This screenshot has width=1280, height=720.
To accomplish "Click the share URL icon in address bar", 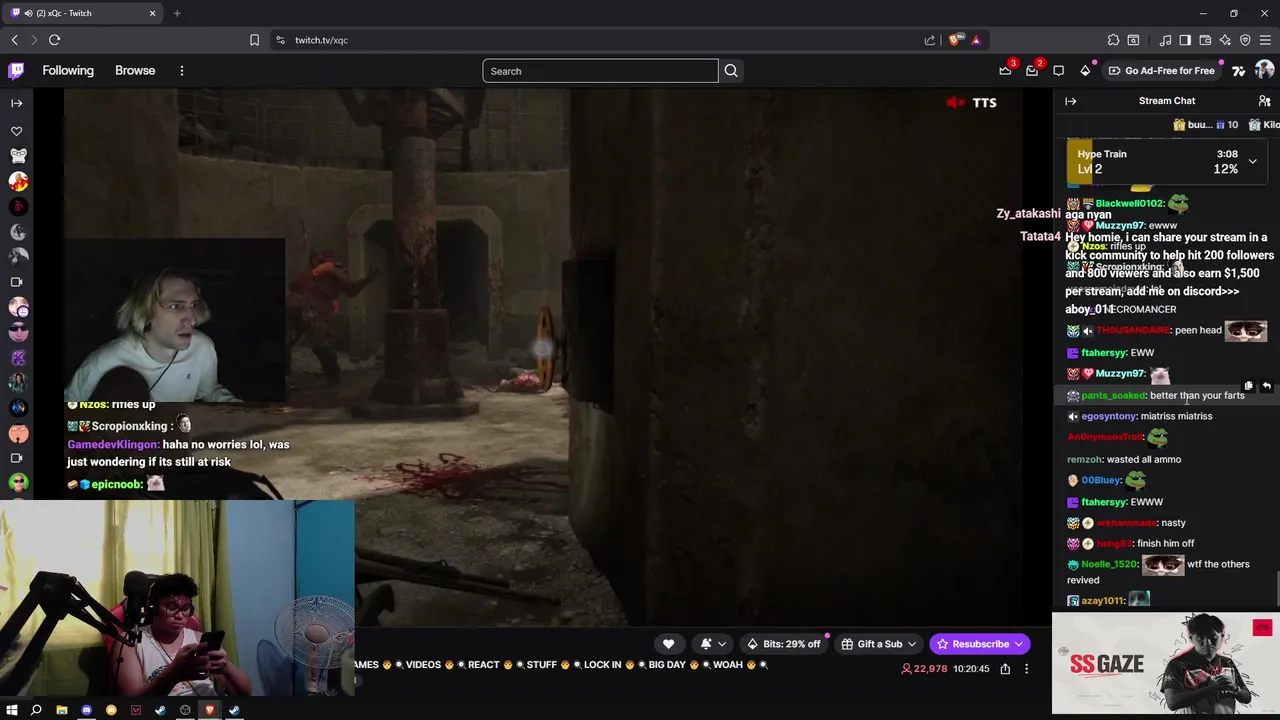I will (929, 40).
